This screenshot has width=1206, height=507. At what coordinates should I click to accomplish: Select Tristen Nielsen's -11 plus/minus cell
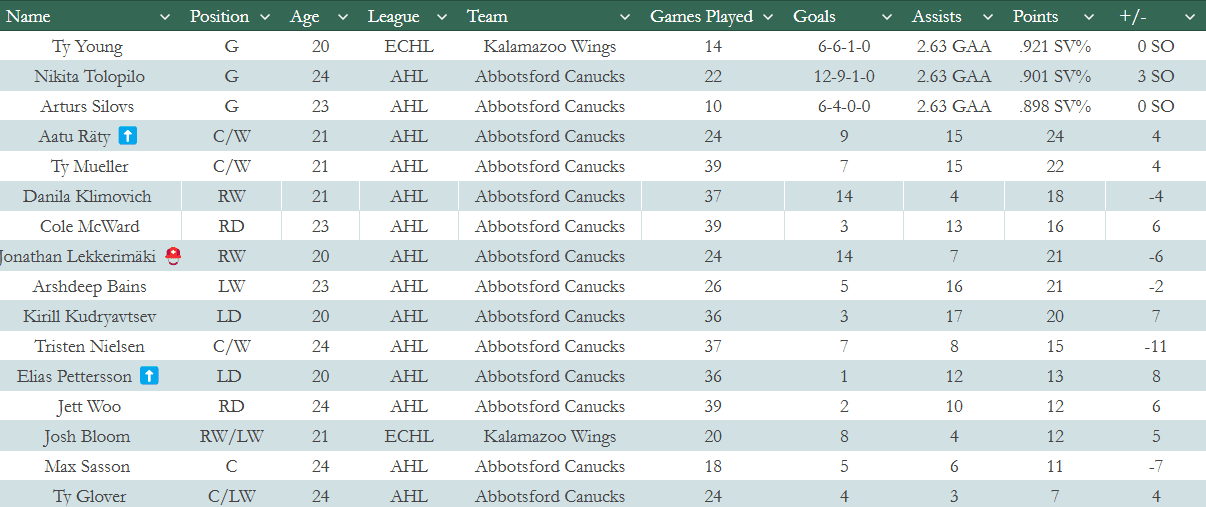point(1155,346)
